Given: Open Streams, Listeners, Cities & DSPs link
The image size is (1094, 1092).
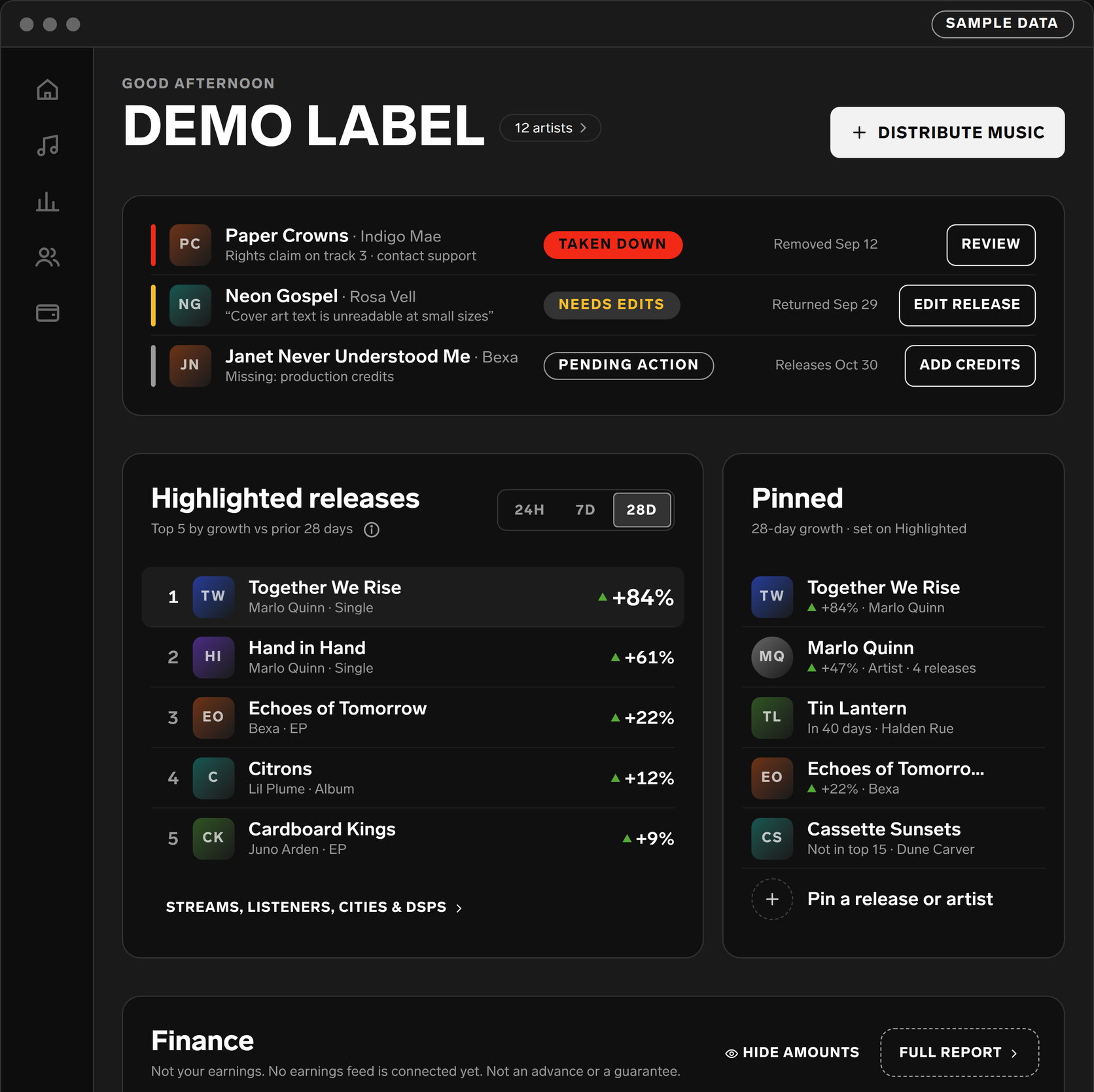Looking at the screenshot, I should point(314,907).
